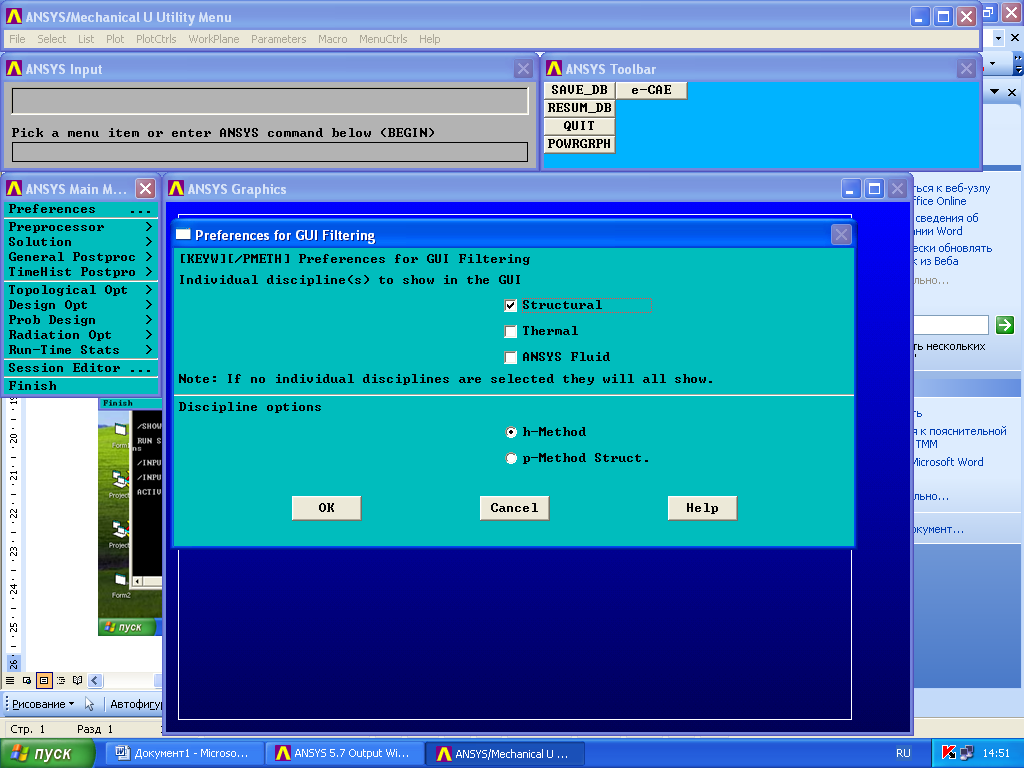Maximize the ANSYS Graphics window
The image size is (1024, 768).
pyautogui.click(x=874, y=189)
